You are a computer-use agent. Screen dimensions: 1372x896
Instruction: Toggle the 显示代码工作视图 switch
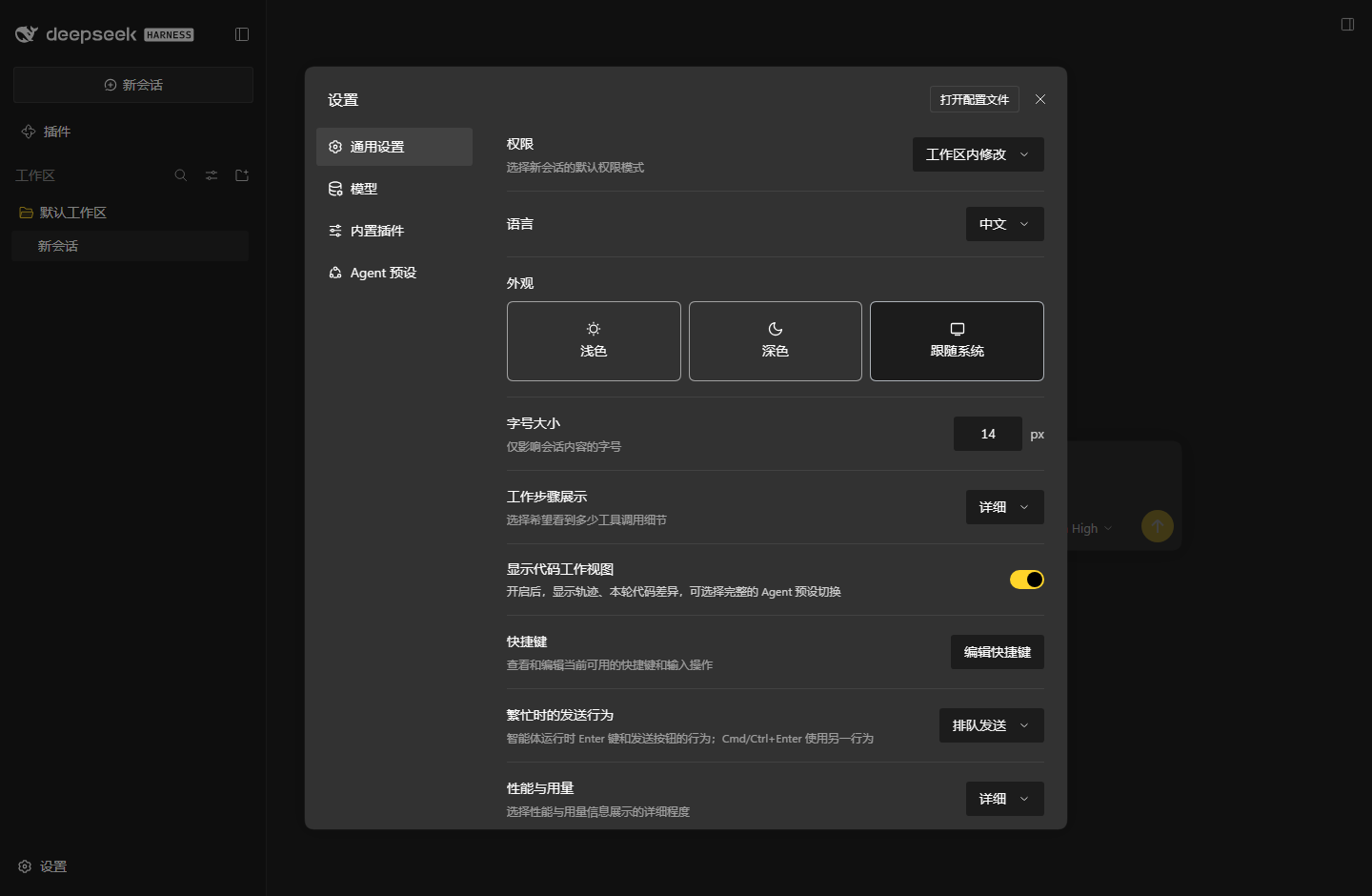coord(1027,580)
